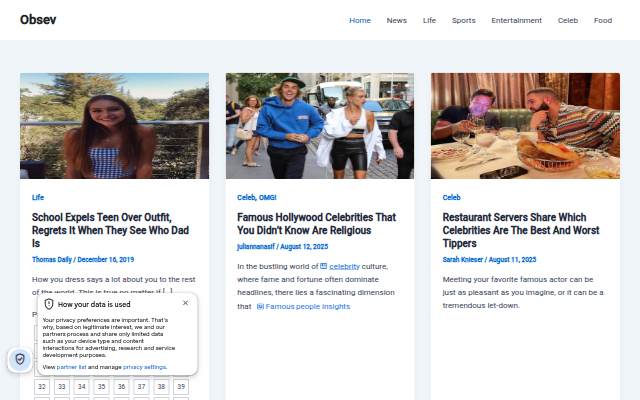This screenshot has height=400, width=640.
Task: Select number box 37
Action: pyautogui.click(x=141, y=387)
